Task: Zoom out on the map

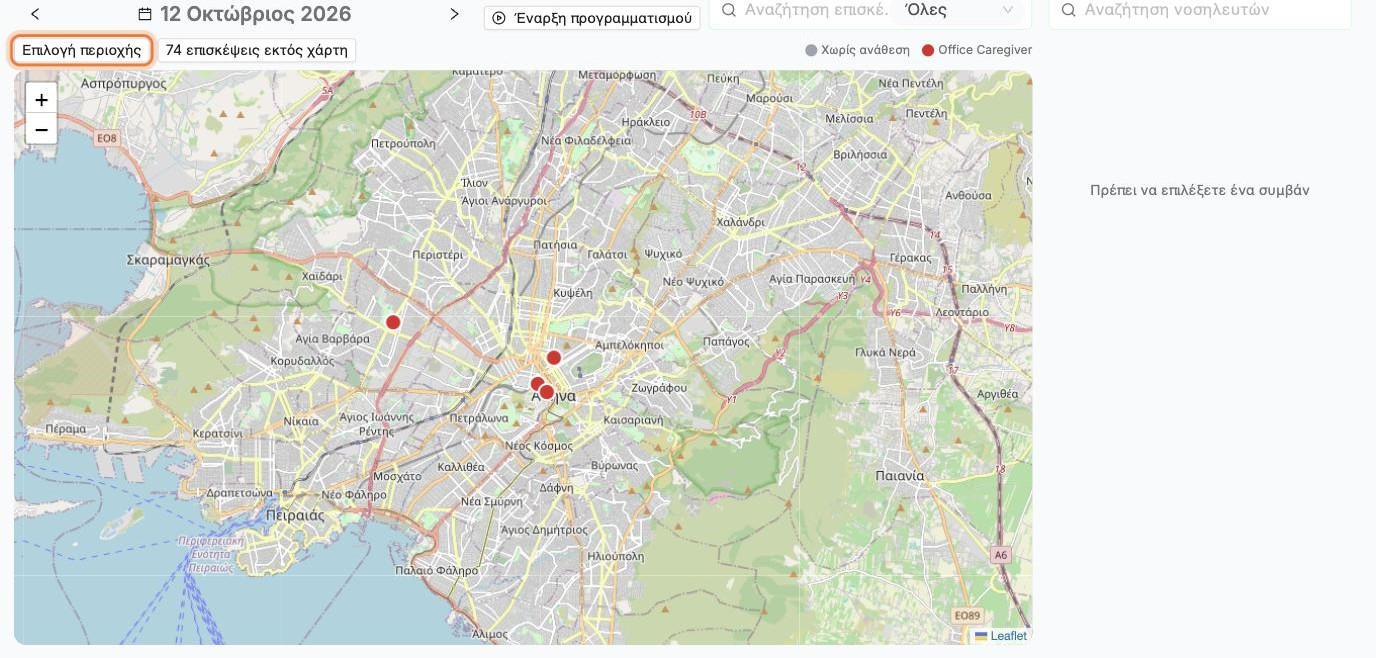Action: coord(41,129)
